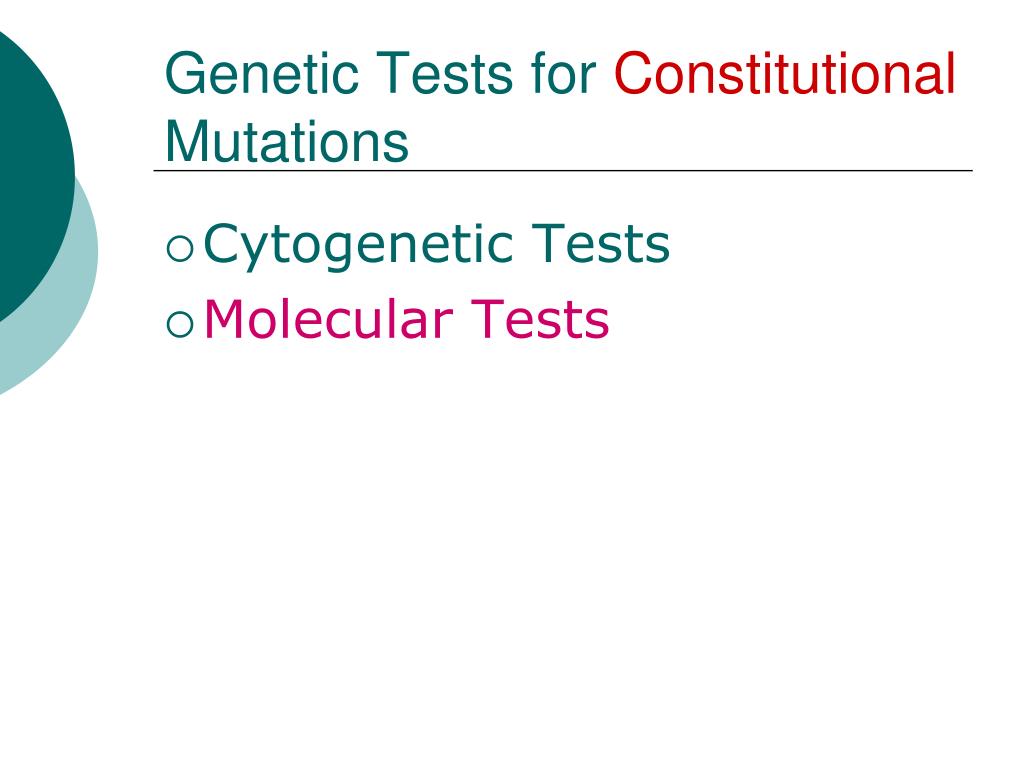
Task: Click the hollow bullet before Molecular Tests
Action: pos(180,324)
